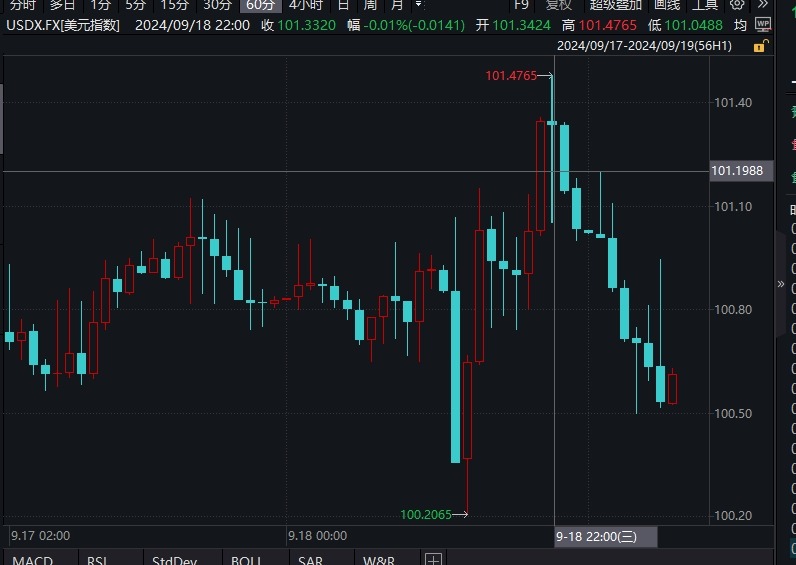The height and width of the screenshot is (565, 796).
Task: Show the MACD indicator tab
Action: [x=32, y=560]
